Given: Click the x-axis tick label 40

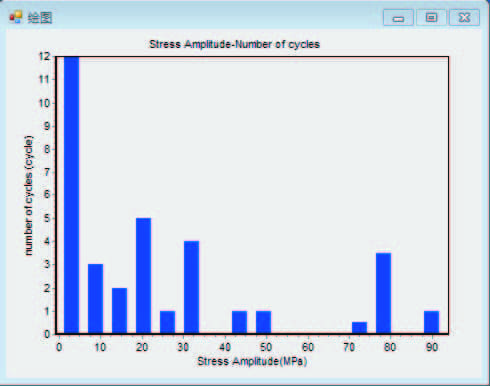Looking at the screenshot, I should 225,347.
